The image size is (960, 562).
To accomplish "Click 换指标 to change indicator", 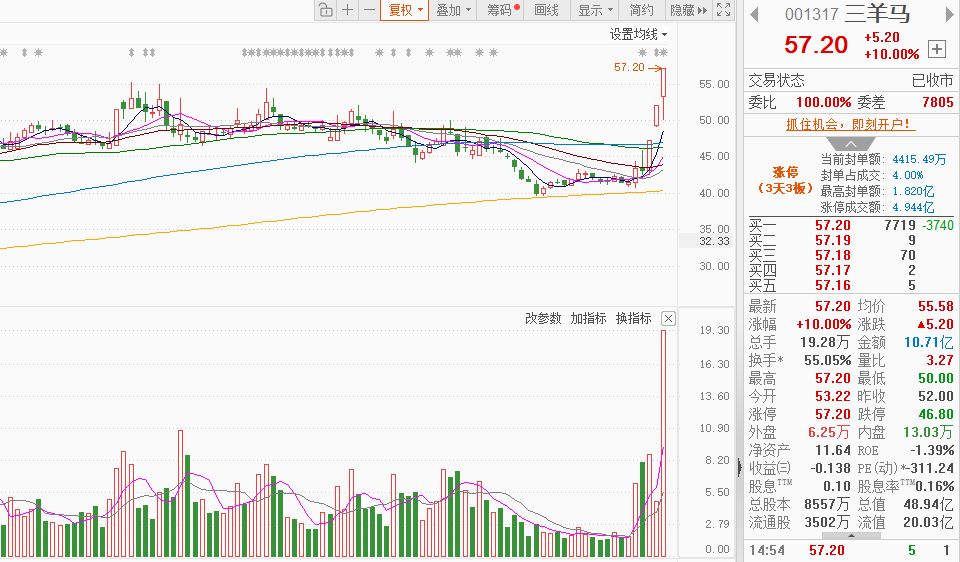I will 634,318.
